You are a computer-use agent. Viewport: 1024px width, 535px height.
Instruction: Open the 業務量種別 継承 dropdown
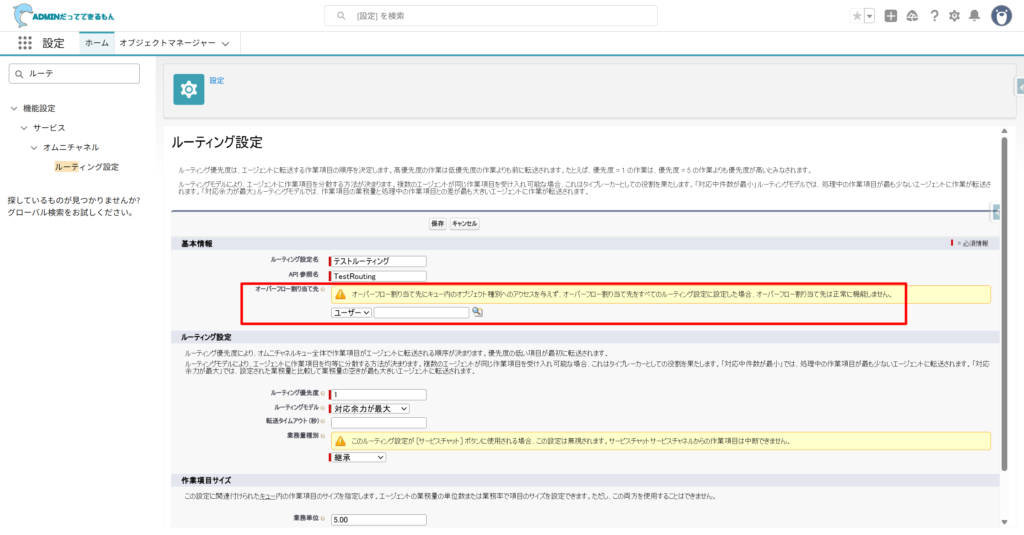[x=359, y=457]
